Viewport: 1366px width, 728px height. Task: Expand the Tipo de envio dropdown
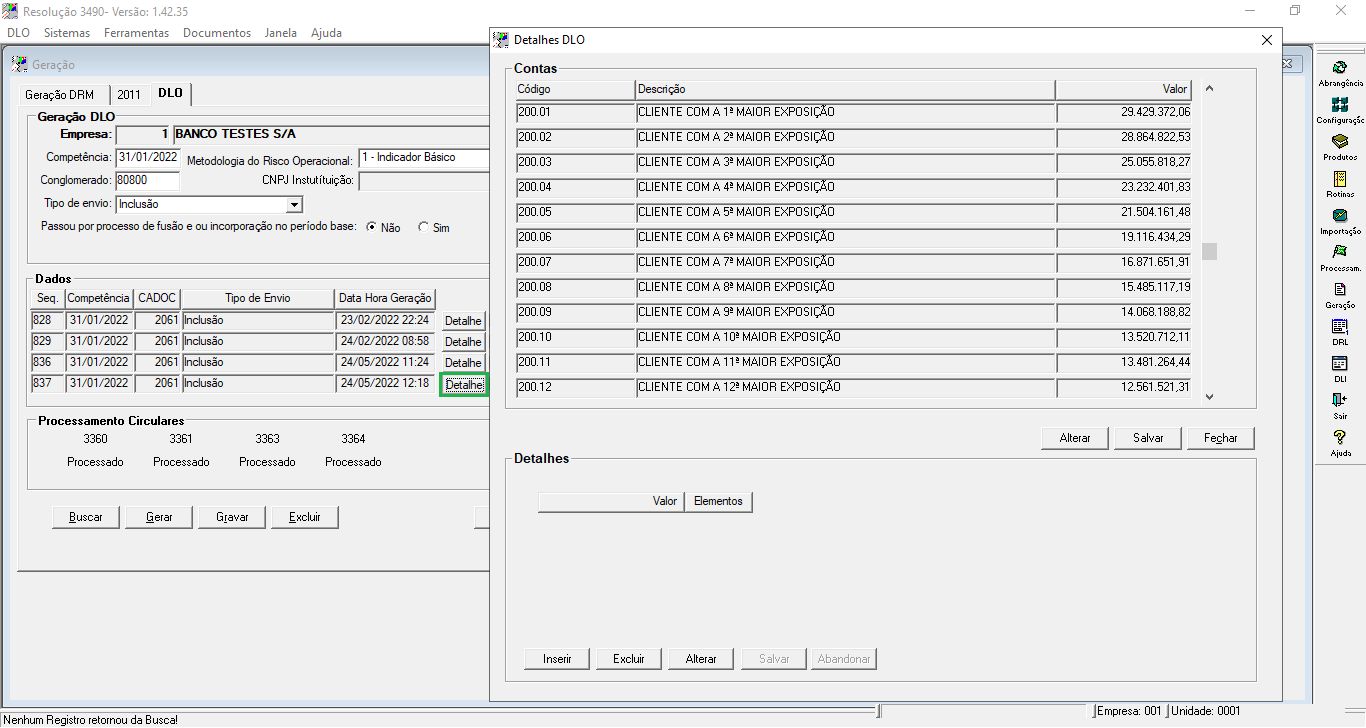pos(294,205)
